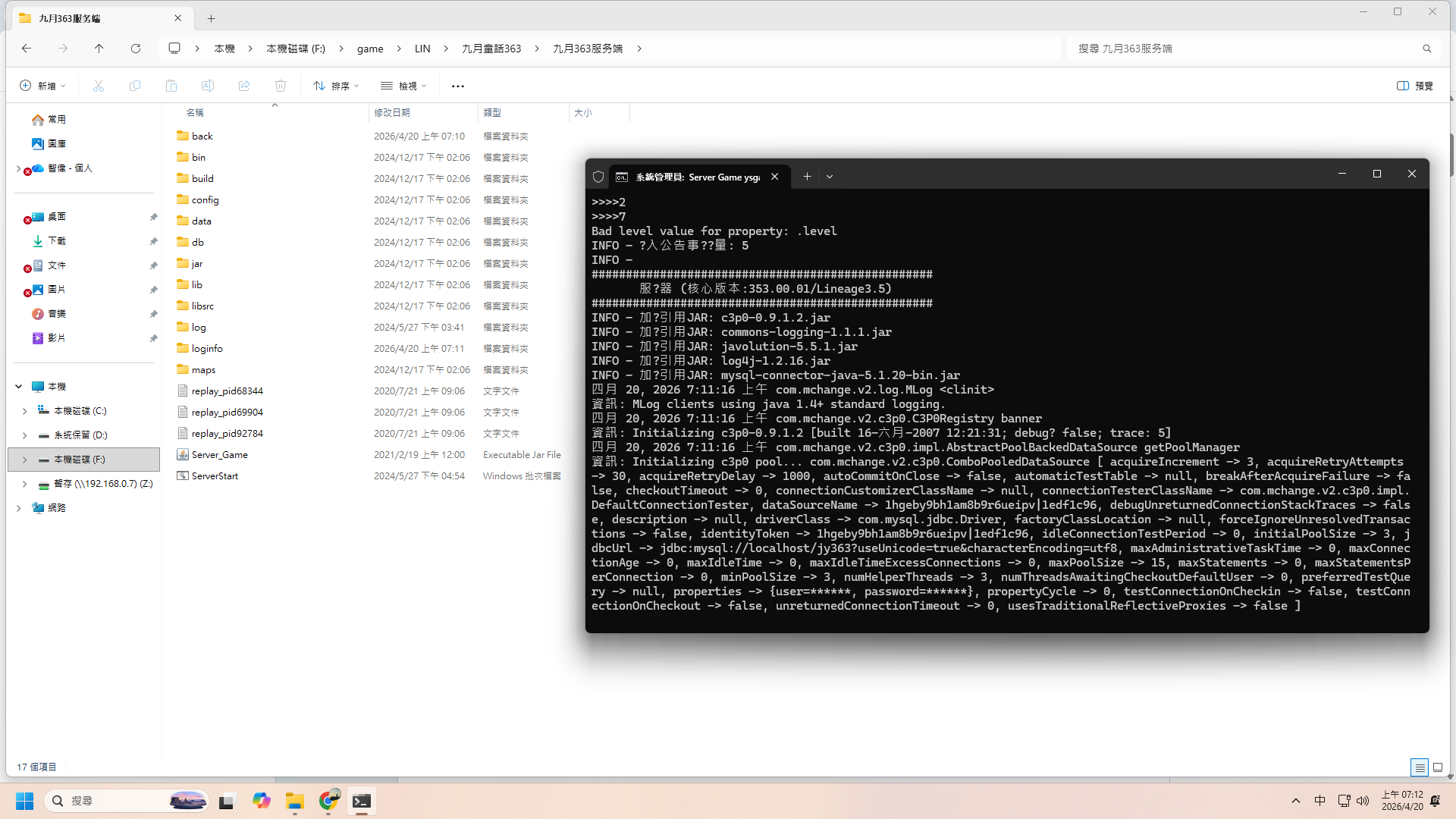This screenshot has width=1456, height=819.
Task: Open the 檢視 (View) dropdown
Action: (x=403, y=86)
